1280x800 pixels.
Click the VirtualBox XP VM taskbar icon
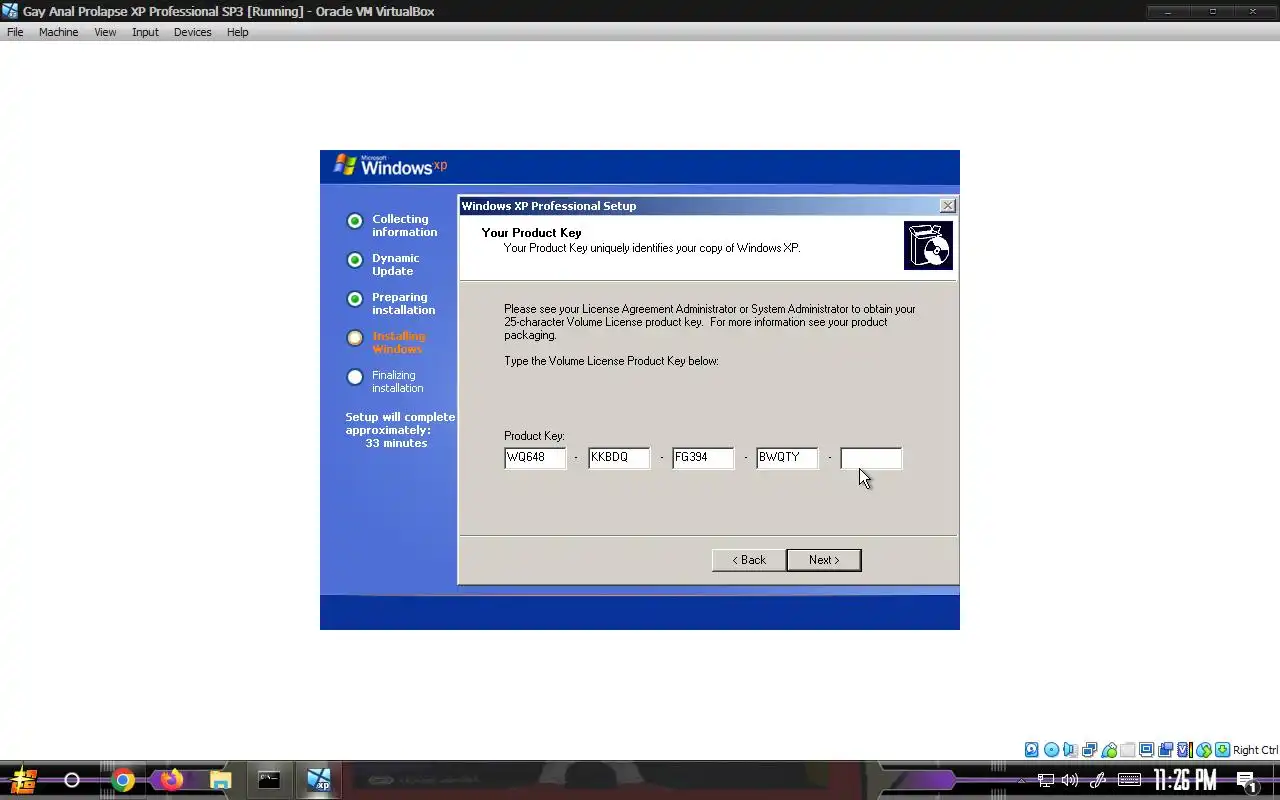pyautogui.click(x=318, y=780)
